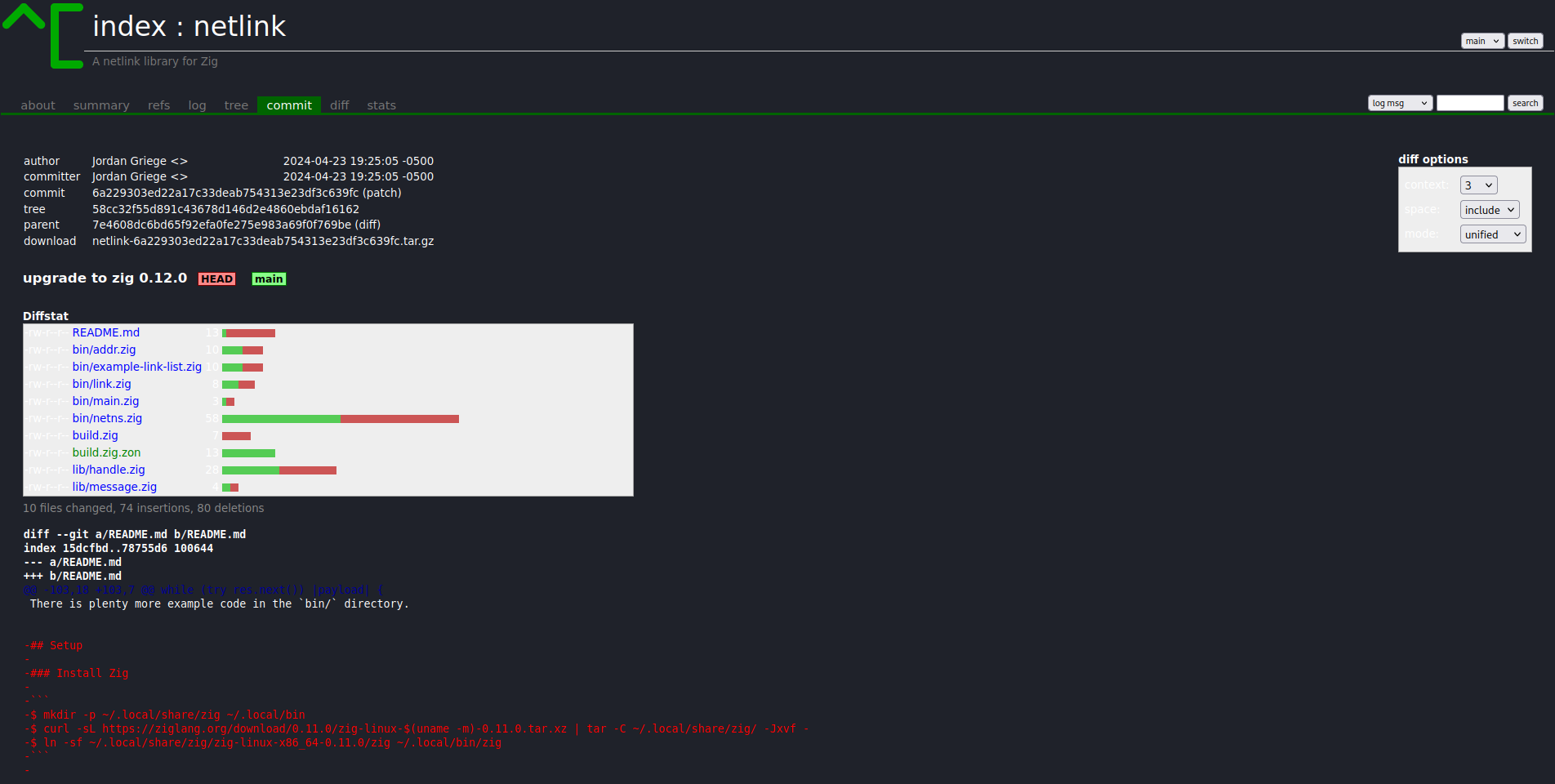The image size is (1555, 784).
Task: Click the index link in header
Action: (129, 26)
